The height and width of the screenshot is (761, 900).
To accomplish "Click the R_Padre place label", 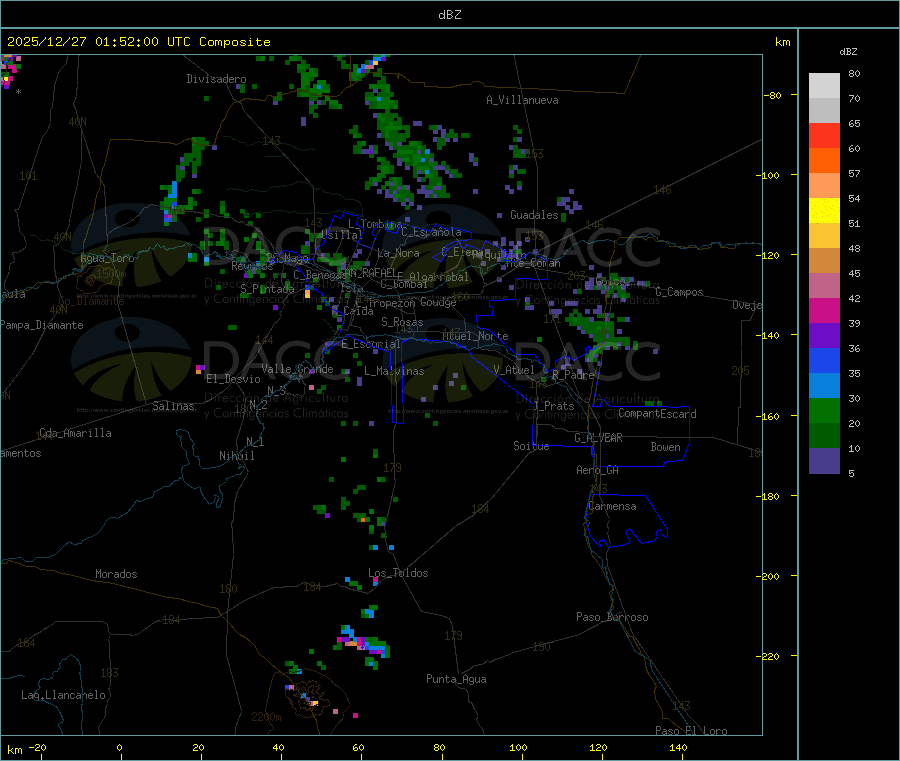I will [x=573, y=375].
